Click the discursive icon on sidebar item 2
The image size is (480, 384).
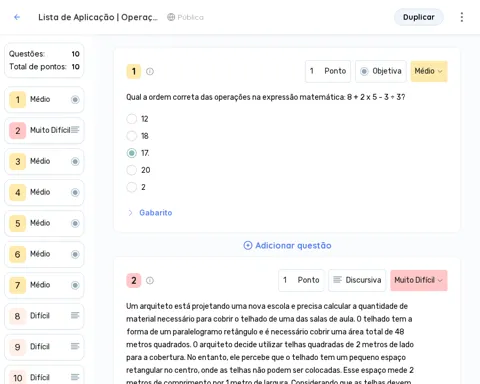pos(75,130)
